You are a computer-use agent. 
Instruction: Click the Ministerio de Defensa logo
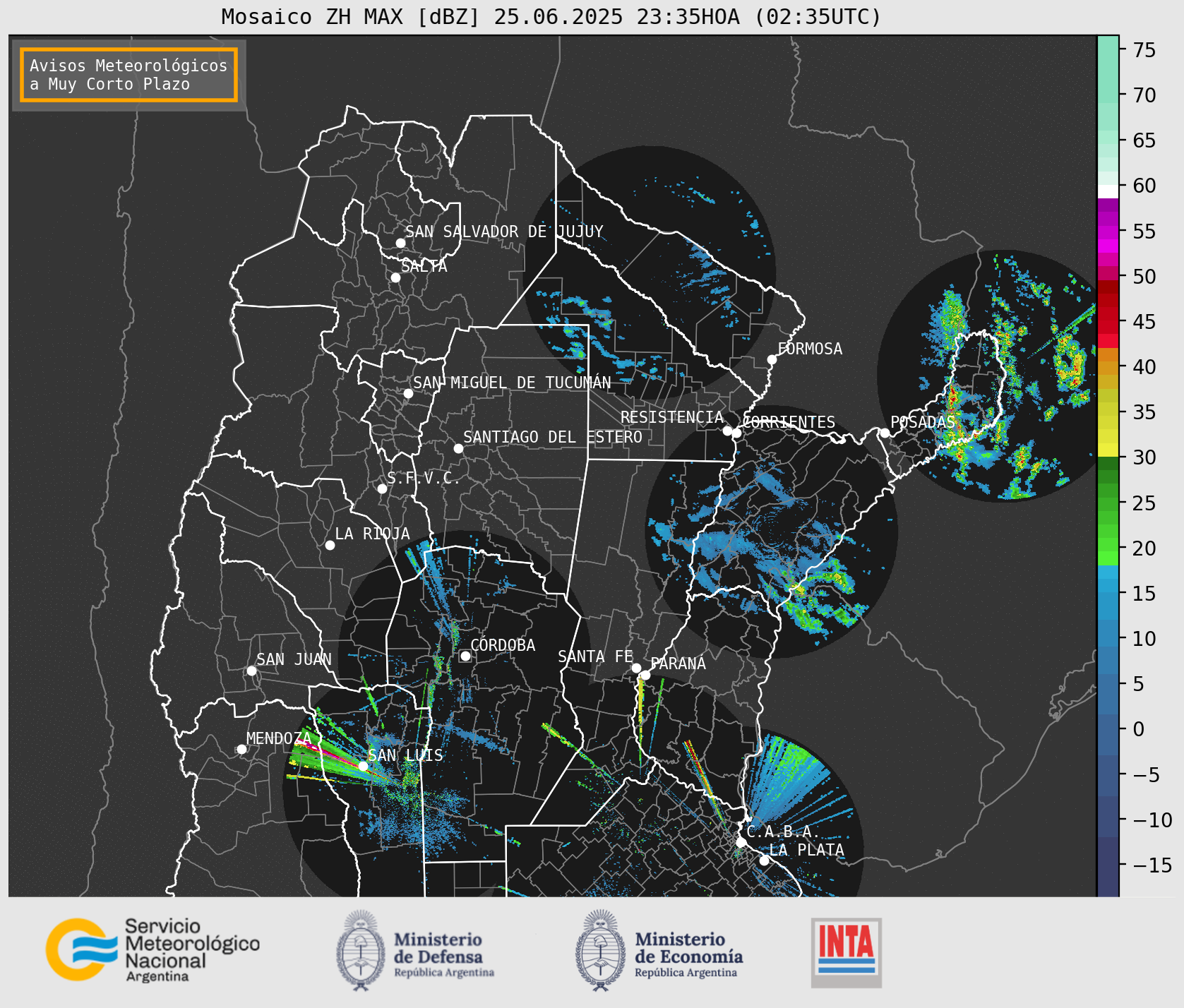(415, 950)
